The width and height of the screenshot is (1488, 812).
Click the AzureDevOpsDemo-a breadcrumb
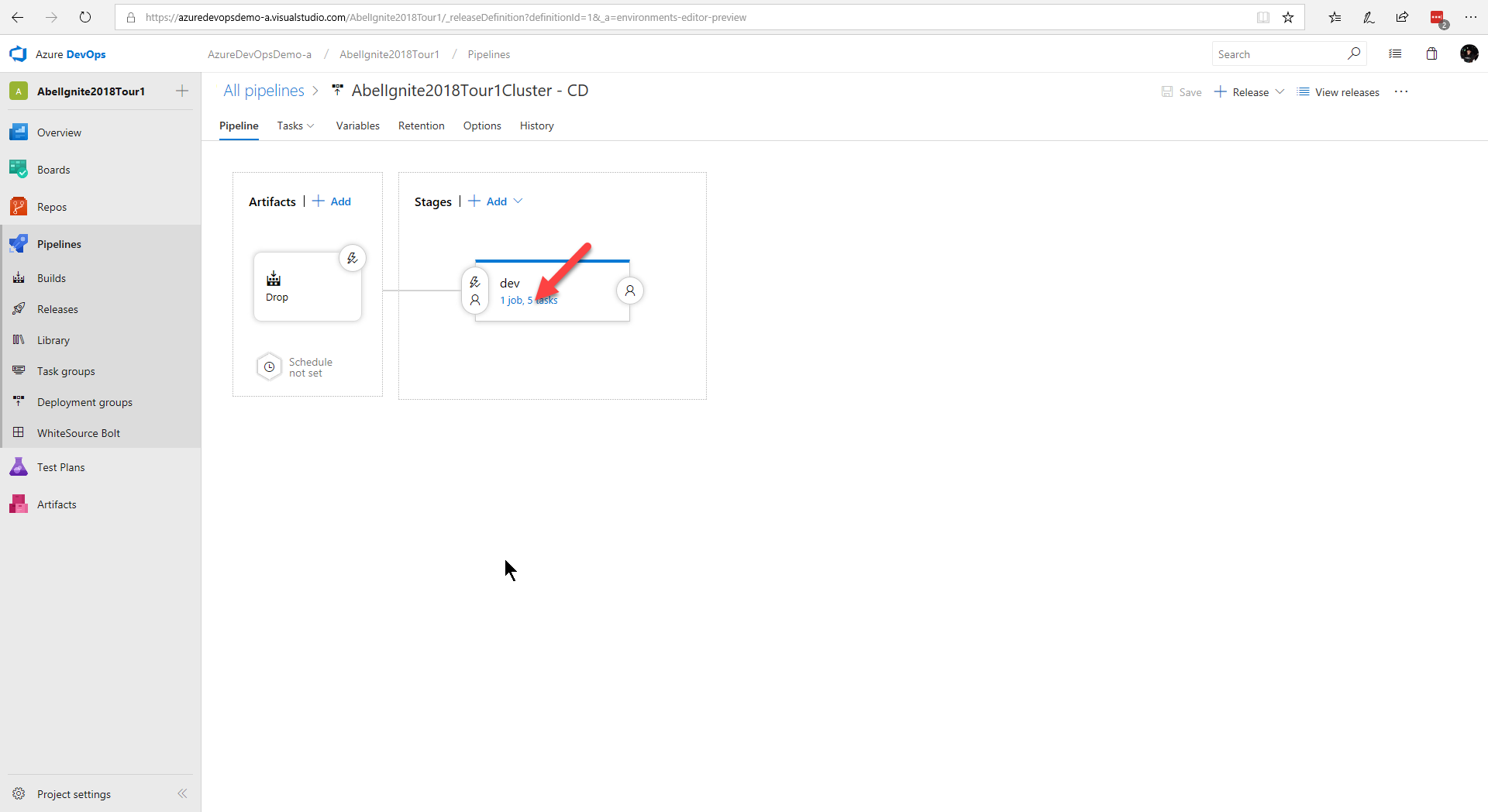click(260, 54)
